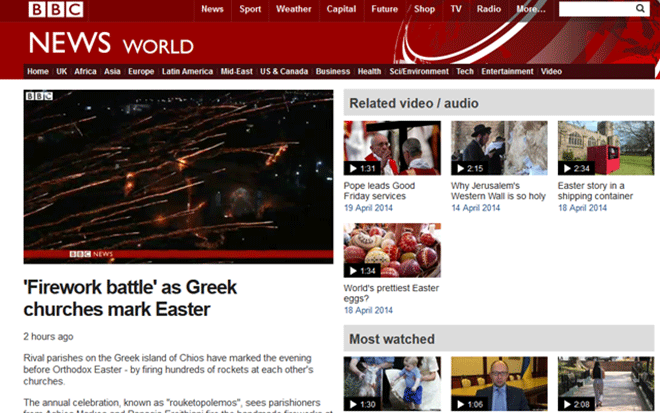The height and width of the screenshot is (413, 660).
Task: Play the World's prettiest Easter eggs video
Action: point(392,250)
